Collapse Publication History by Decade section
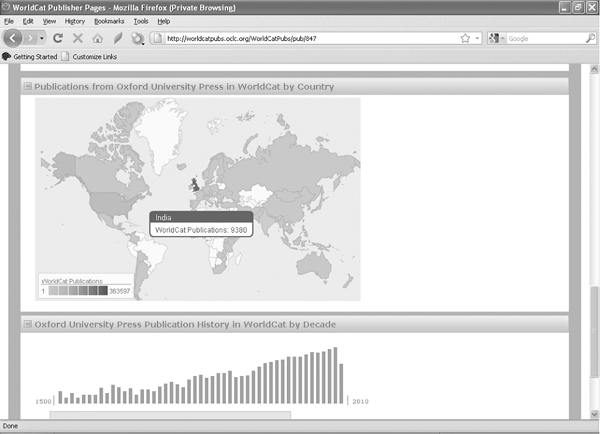The height and width of the screenshot is (434, 600). pos(27,324)
